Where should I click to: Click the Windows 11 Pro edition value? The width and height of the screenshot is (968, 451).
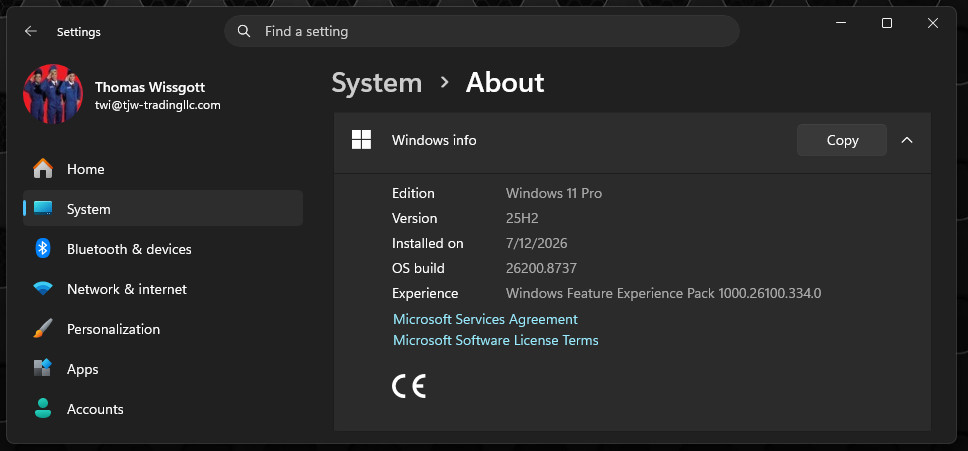click(554, 193)
